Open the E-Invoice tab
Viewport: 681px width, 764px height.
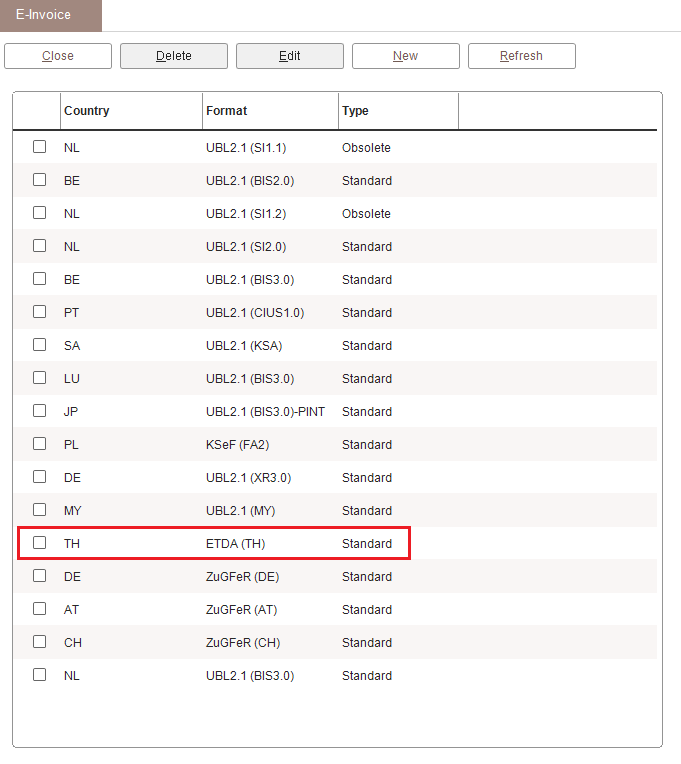coord(51,15)
